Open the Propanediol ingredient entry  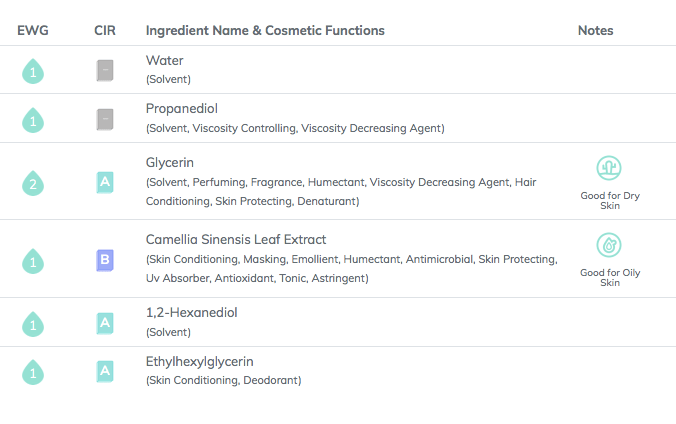click(x=182, y=110)
